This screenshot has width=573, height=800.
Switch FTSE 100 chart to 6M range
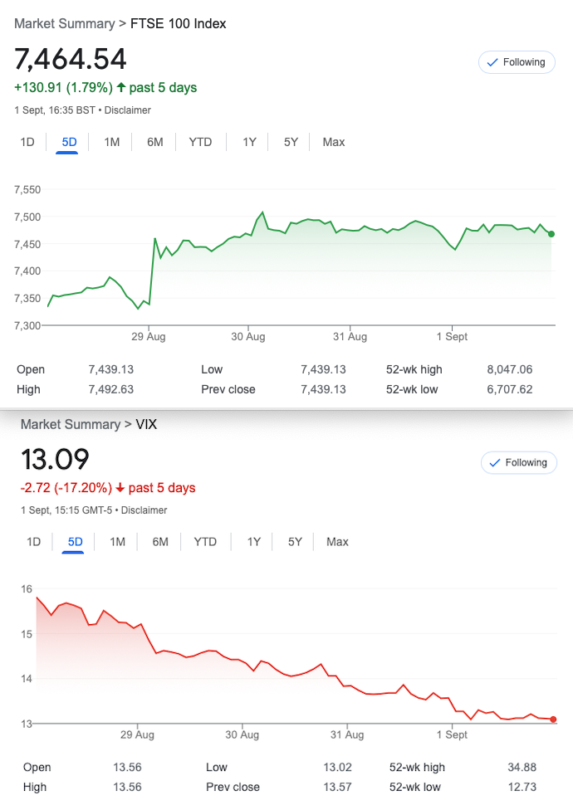tap(155, 142)
